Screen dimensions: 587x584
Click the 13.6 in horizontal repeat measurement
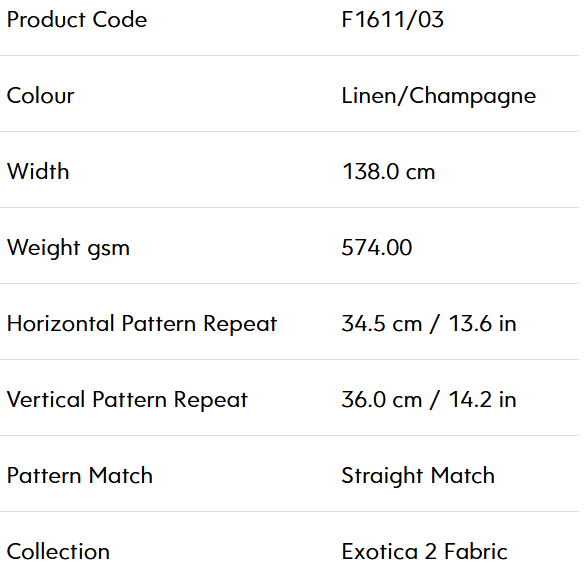[x=482, y=324]
